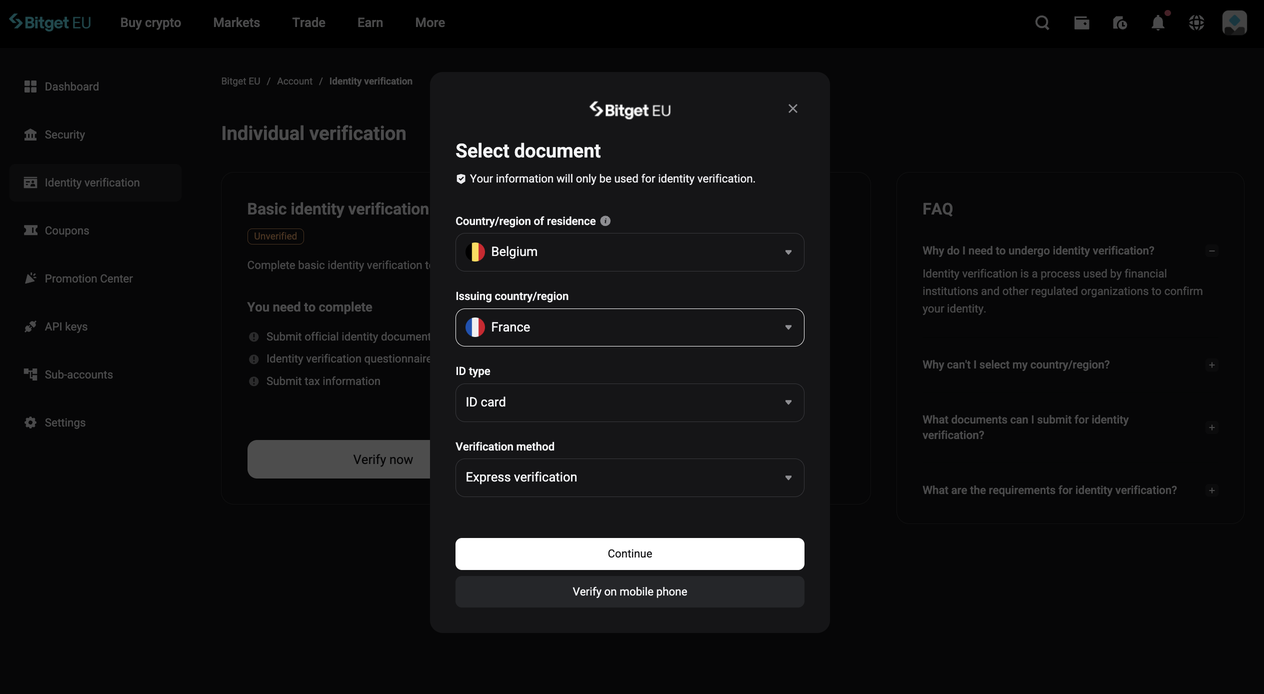Screen dimensions: 1264x694
Task: Collapse the 'Why do I need to undergo identity verification?' FAQ
Action: tap(1212, 251)
